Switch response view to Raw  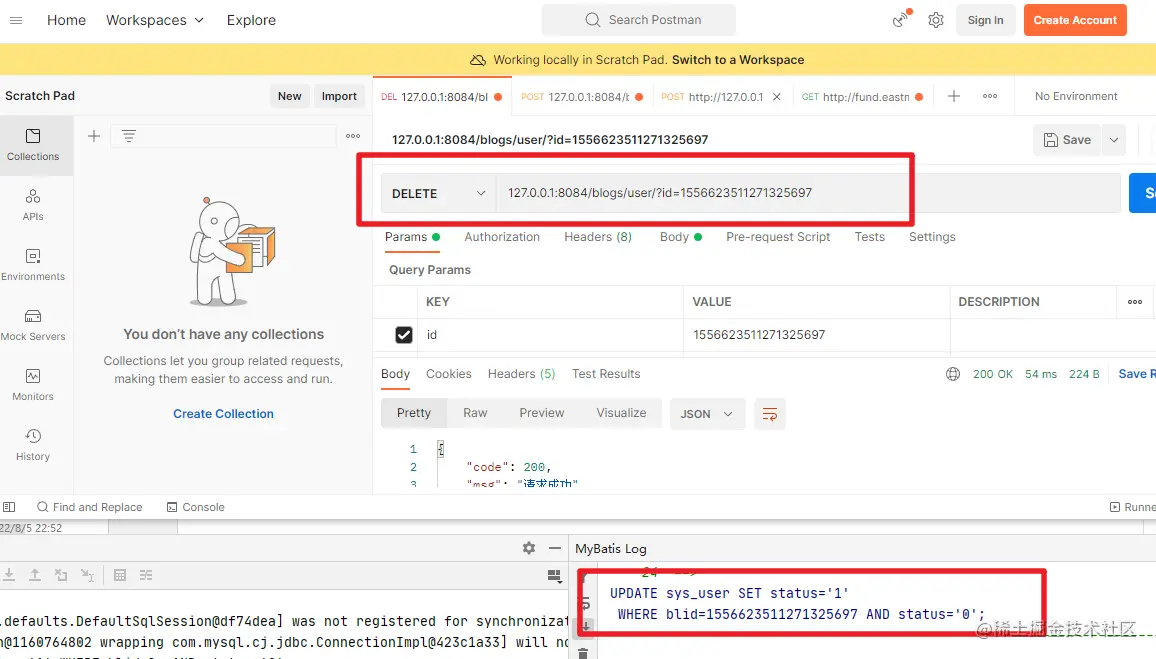coord(475,413)
